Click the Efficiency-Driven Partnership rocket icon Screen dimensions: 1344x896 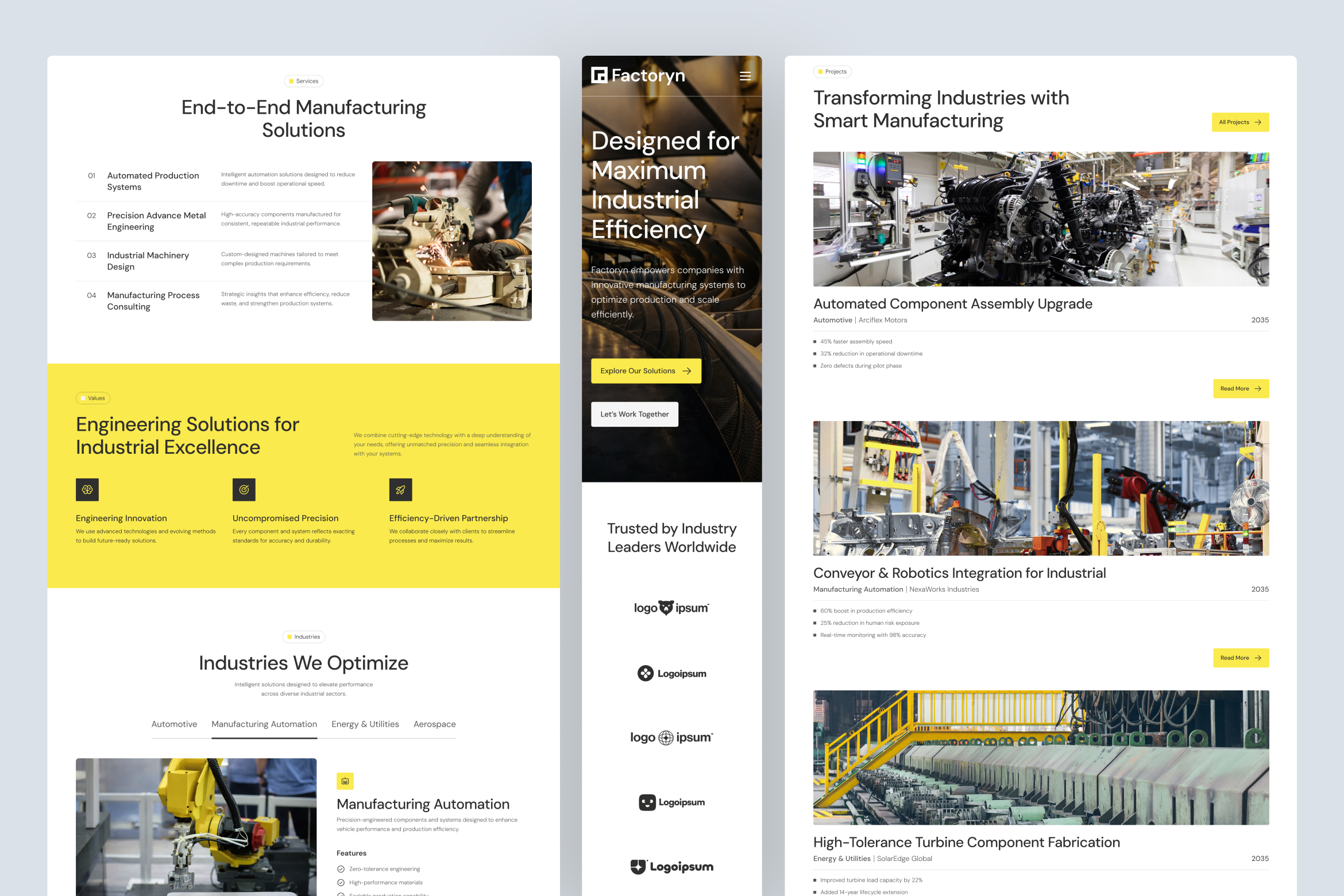pyautogui.click(x=400, y=490)
